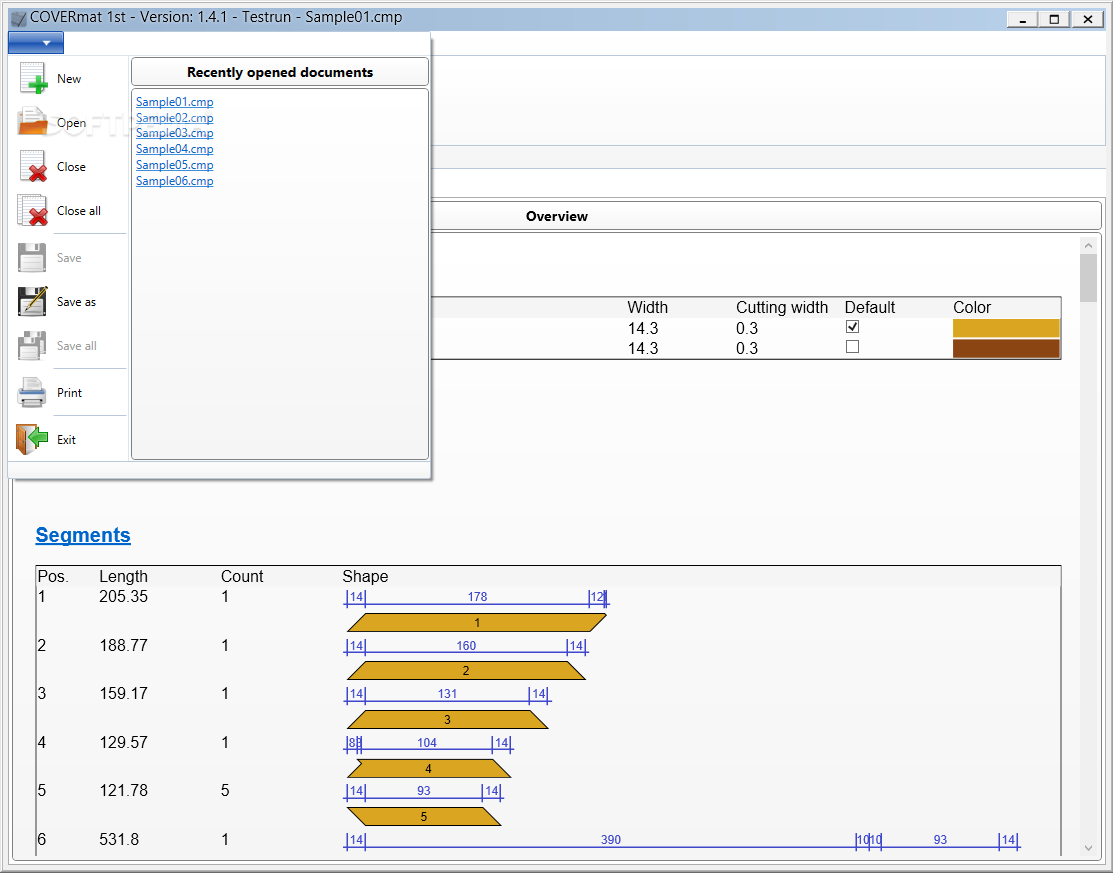This screenshot has height=873, width=1113.
Task: Click the Close all documents icon
Action: [x=33, y=210]
